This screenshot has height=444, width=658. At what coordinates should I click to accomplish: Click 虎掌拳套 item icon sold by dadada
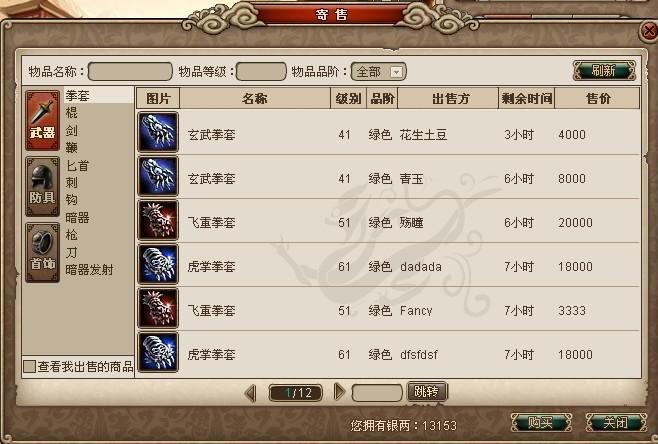click(x=158, y=264)
